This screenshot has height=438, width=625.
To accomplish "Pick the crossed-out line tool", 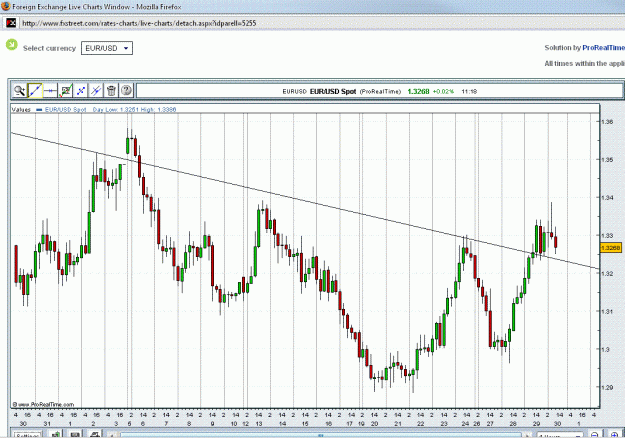I will coord(96,90).
